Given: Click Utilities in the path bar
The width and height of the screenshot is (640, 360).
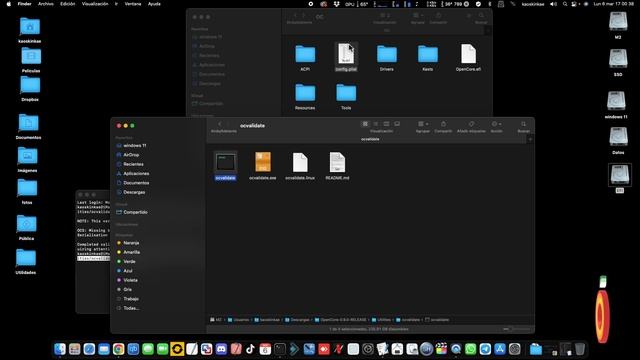Looking at the screenshot, I should [x=381, y=320].
